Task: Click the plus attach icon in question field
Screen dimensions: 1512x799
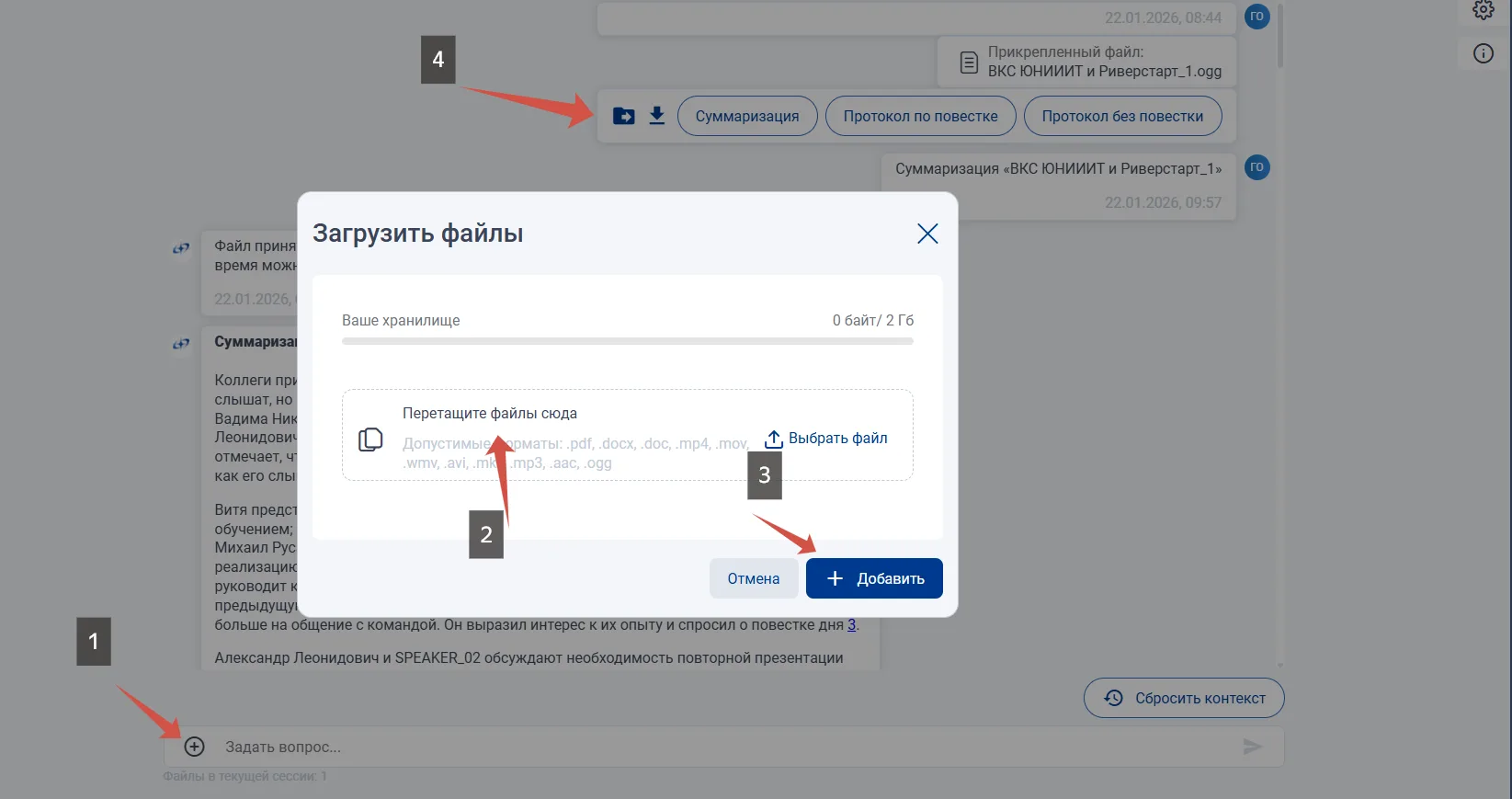Action: tap(194, 747)
